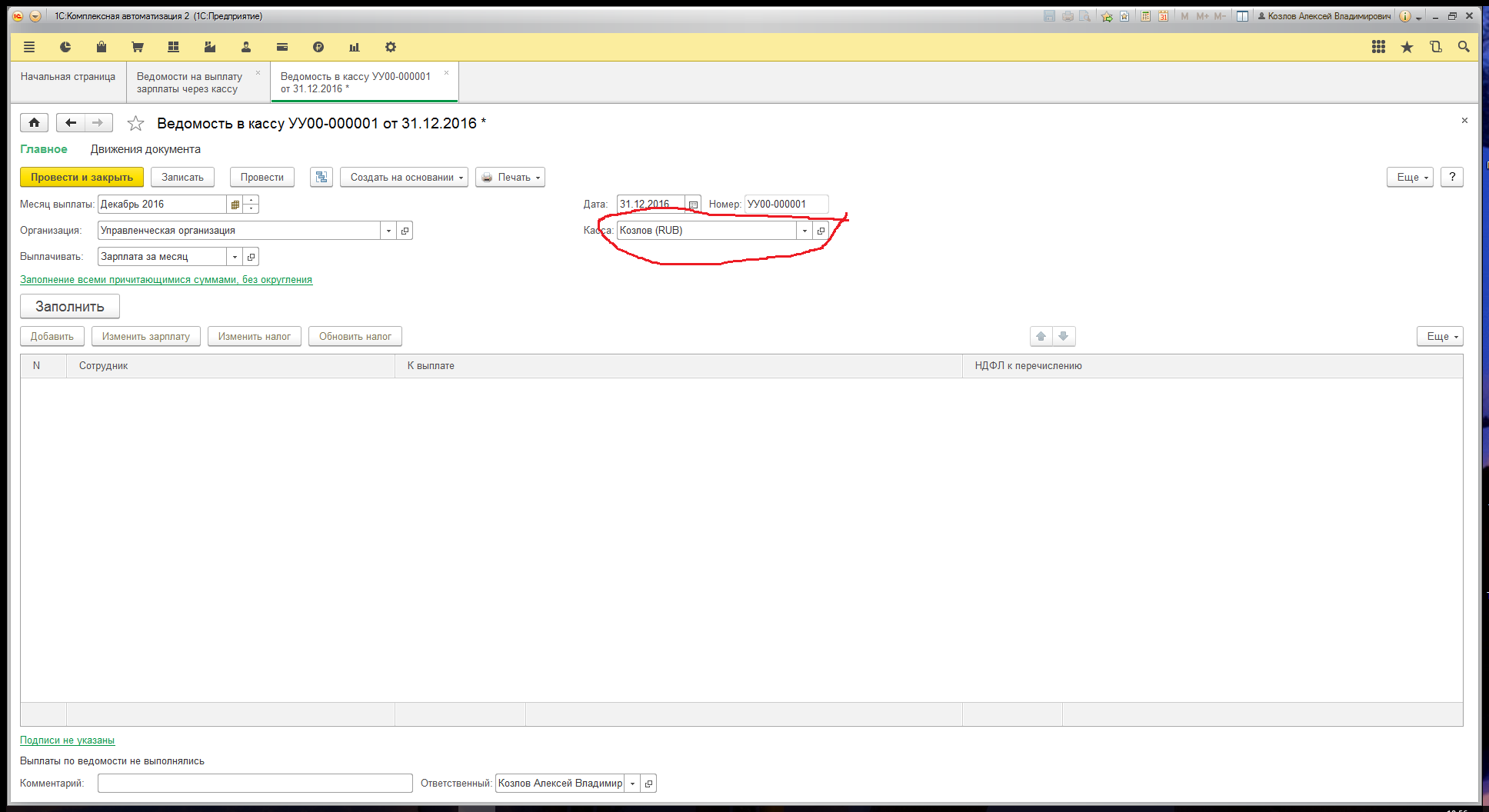Open search with the magnifier icon
This screenshot has width=1489, height=812.
click(x=1464, y=48)
